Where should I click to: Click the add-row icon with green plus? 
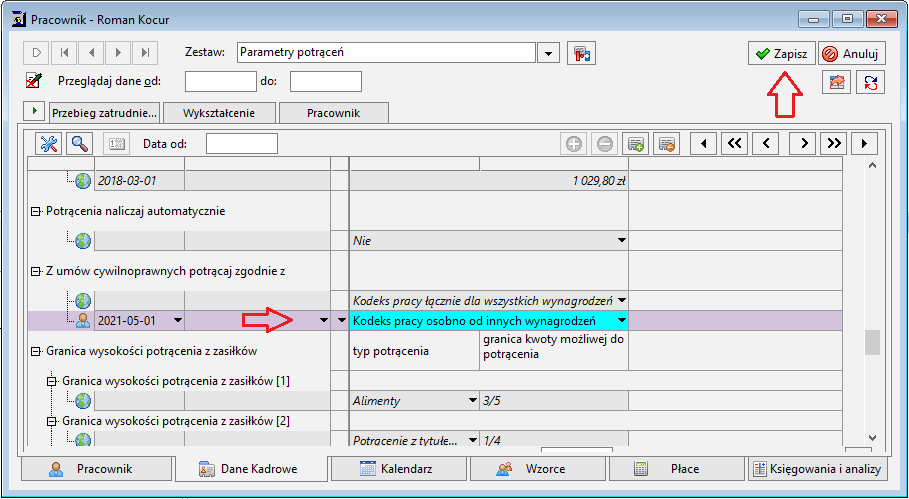(x=636, y=144)
